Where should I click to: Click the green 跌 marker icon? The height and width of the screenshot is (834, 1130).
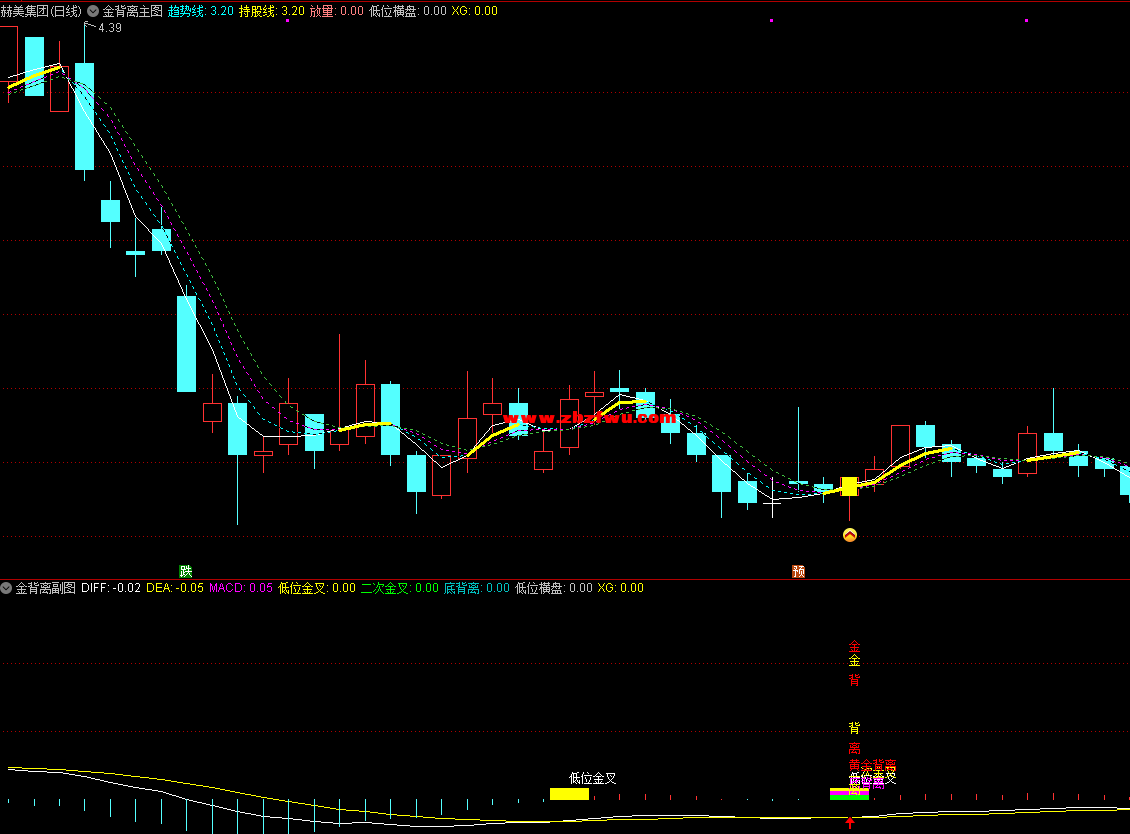[186, 572]
